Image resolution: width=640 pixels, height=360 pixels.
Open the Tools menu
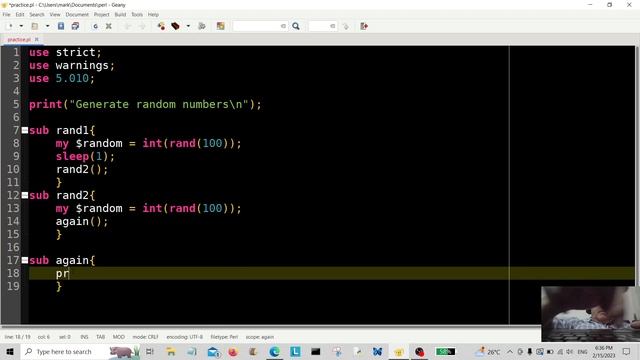[137, 14]
